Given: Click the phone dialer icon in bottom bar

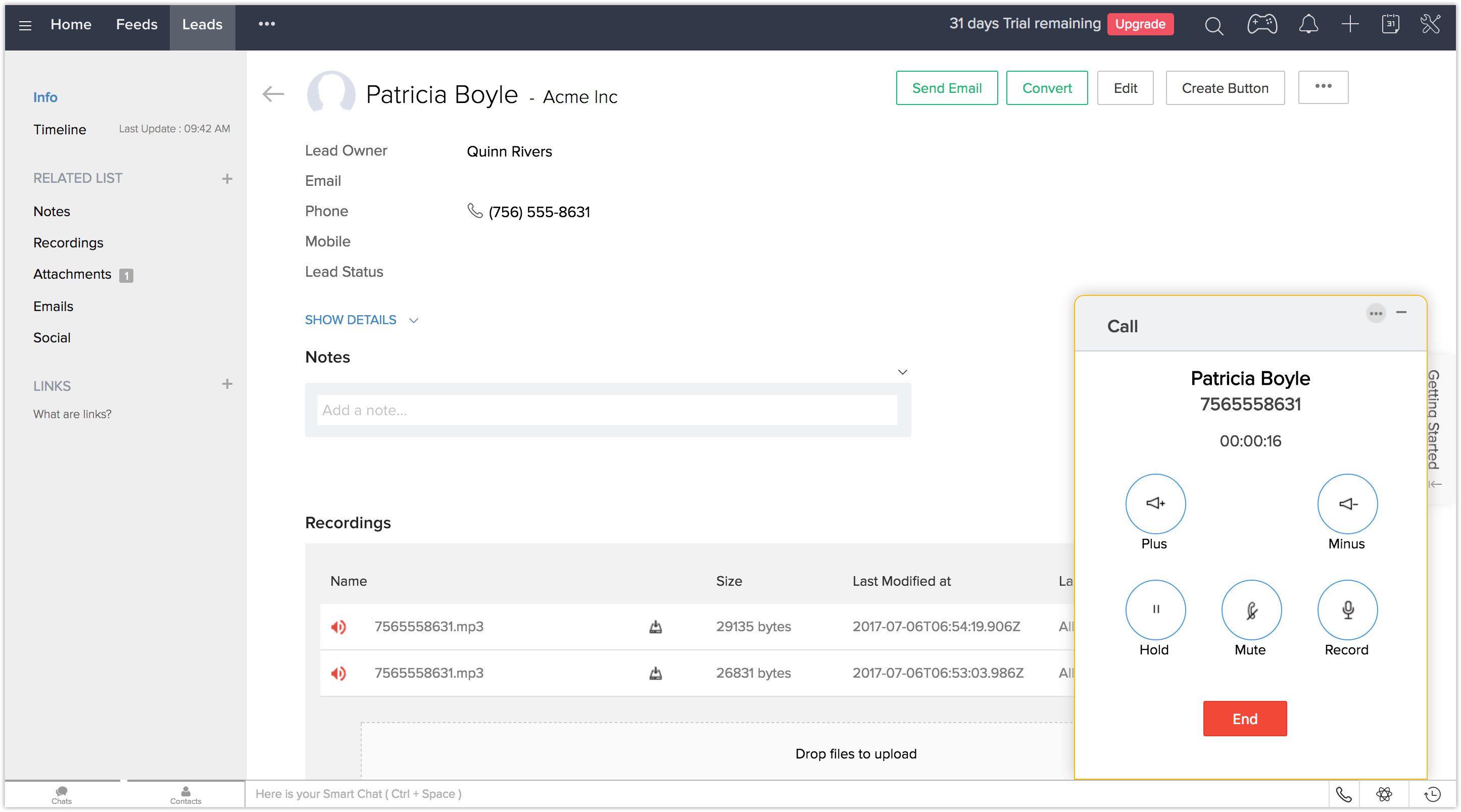Looking at the screenshot, I should 1344,794.
